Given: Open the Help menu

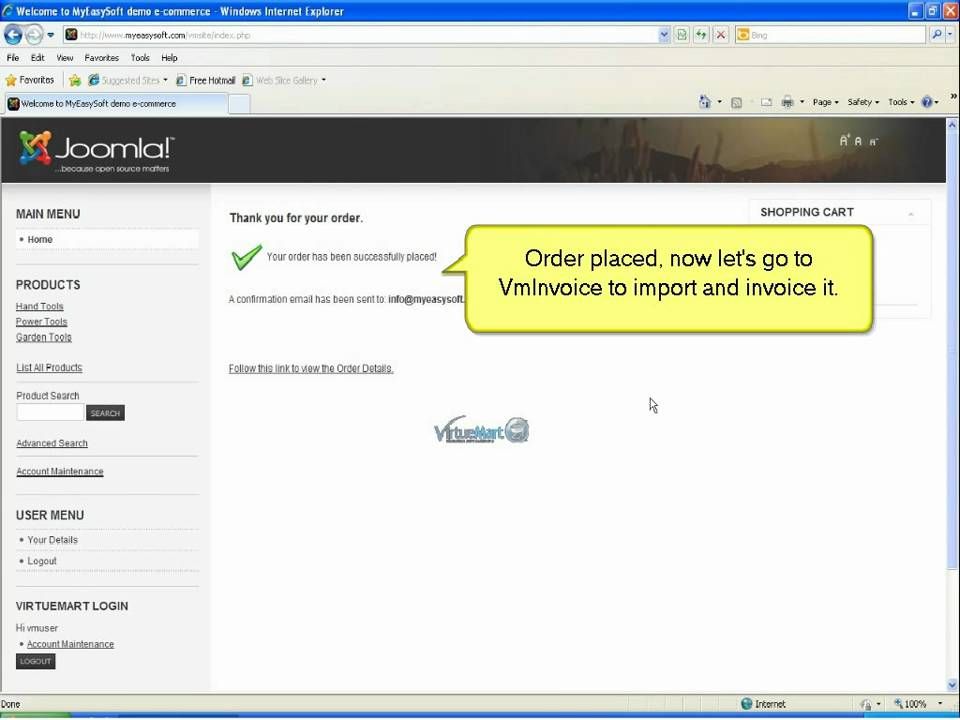Looking at the screenshot, I should point(170,58).
